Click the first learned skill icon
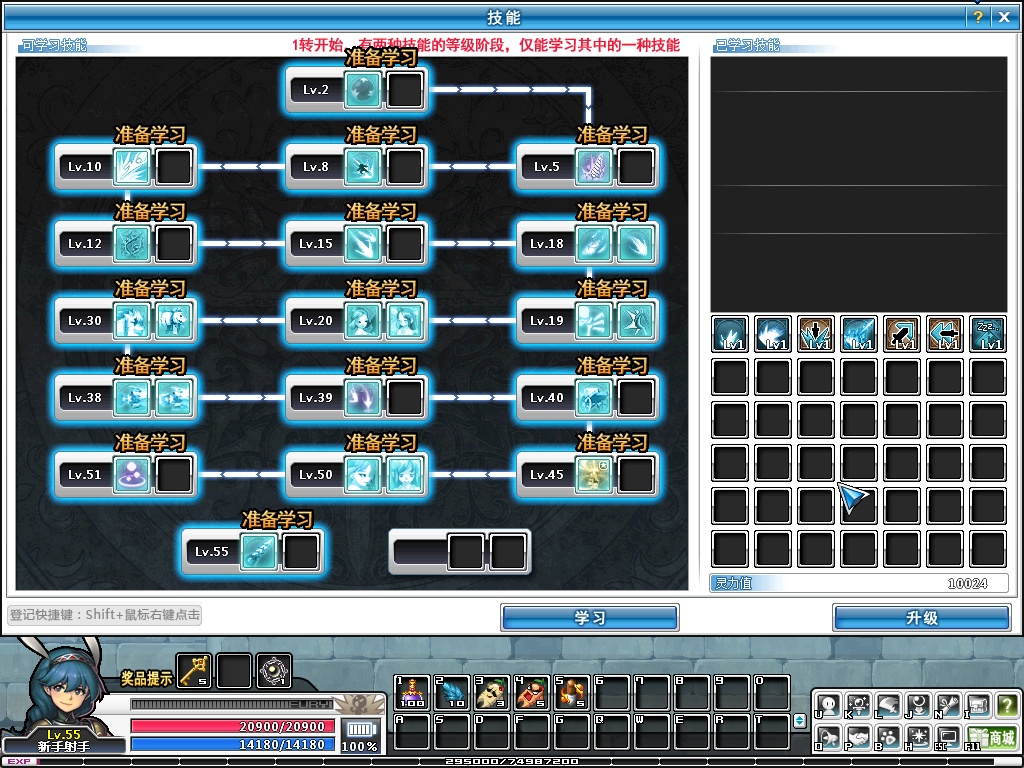1024x768 pixels. (x=729, y=334)
